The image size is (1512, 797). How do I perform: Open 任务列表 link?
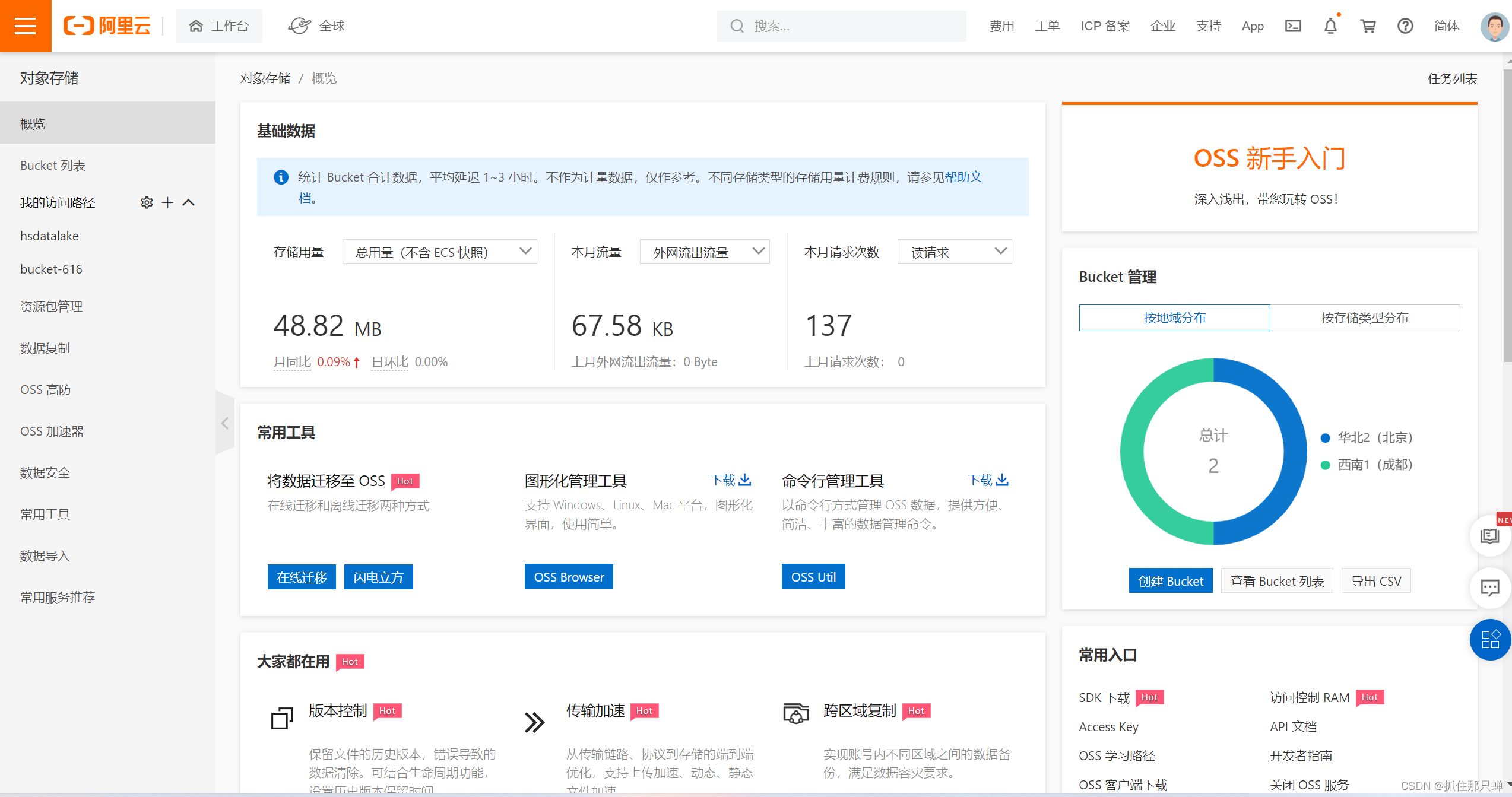point(1452,78)
